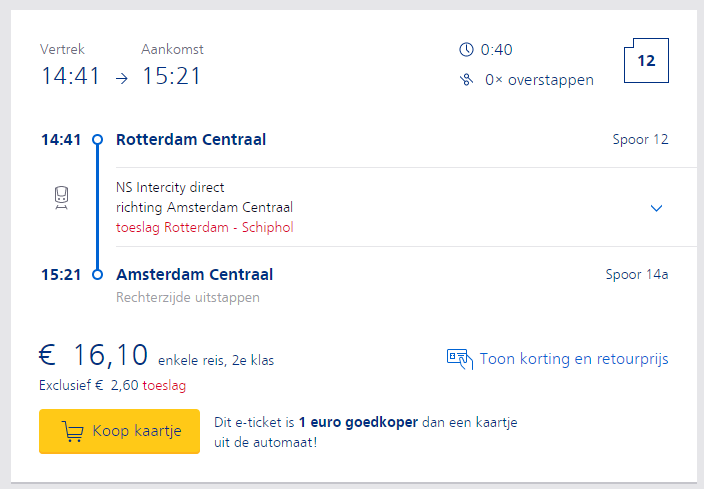
Task: Buy ticket with Koop kaartje button
Action: pos(119,431)
